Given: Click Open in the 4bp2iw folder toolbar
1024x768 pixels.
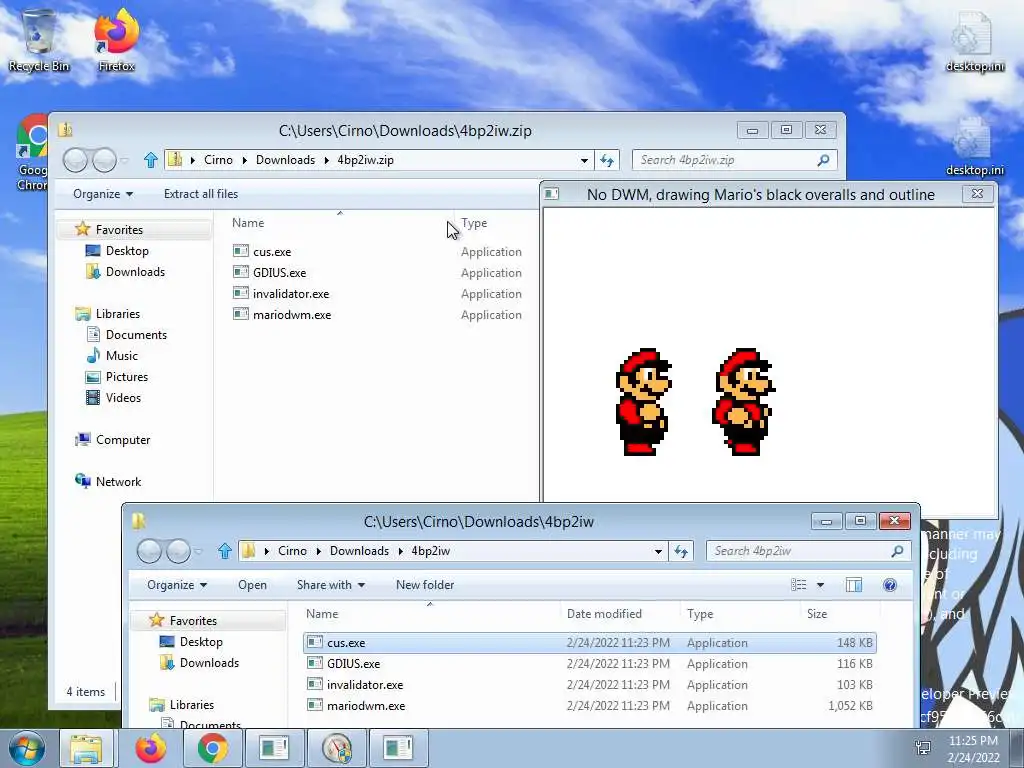Looking at the screenshot, I should pos(252,584).
